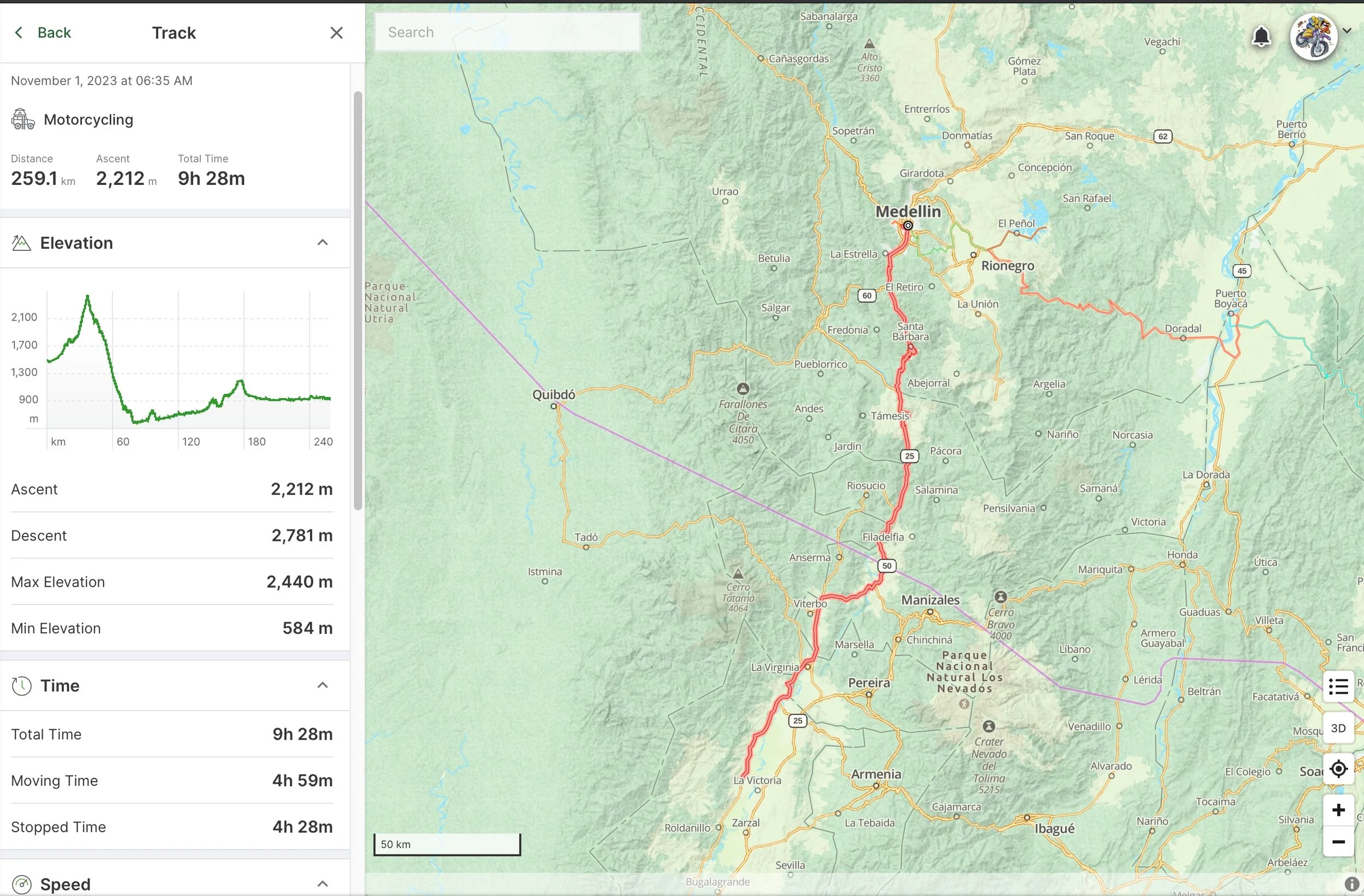The width and height of the screenshot is (1364, 896).
Task: Collapse the Speed section
Action: tap(322, 883)
